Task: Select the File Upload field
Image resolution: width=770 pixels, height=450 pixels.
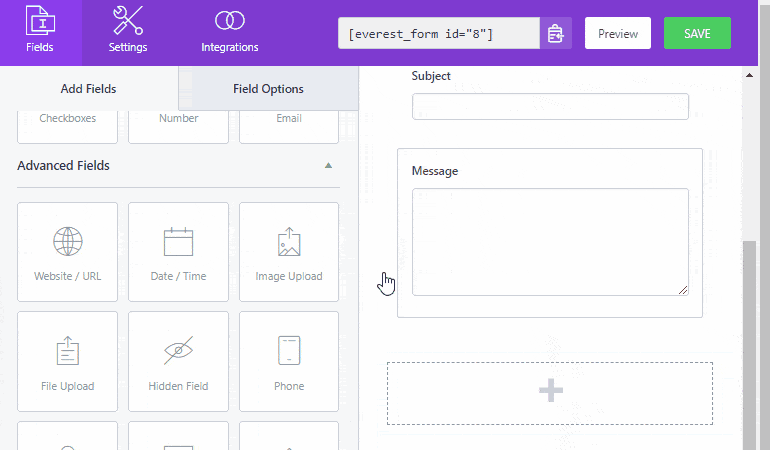Action: (68, 362)
